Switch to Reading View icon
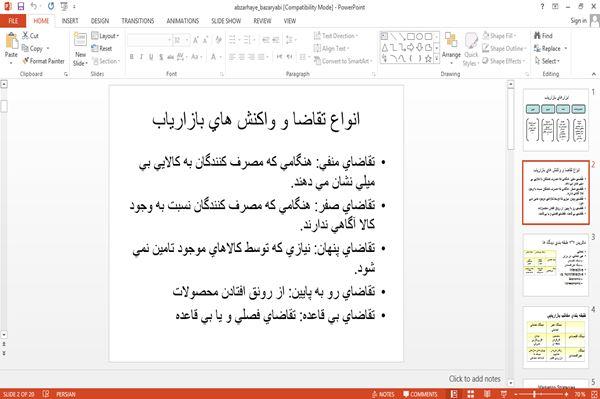The image size is (600, 399). [487, 394]
